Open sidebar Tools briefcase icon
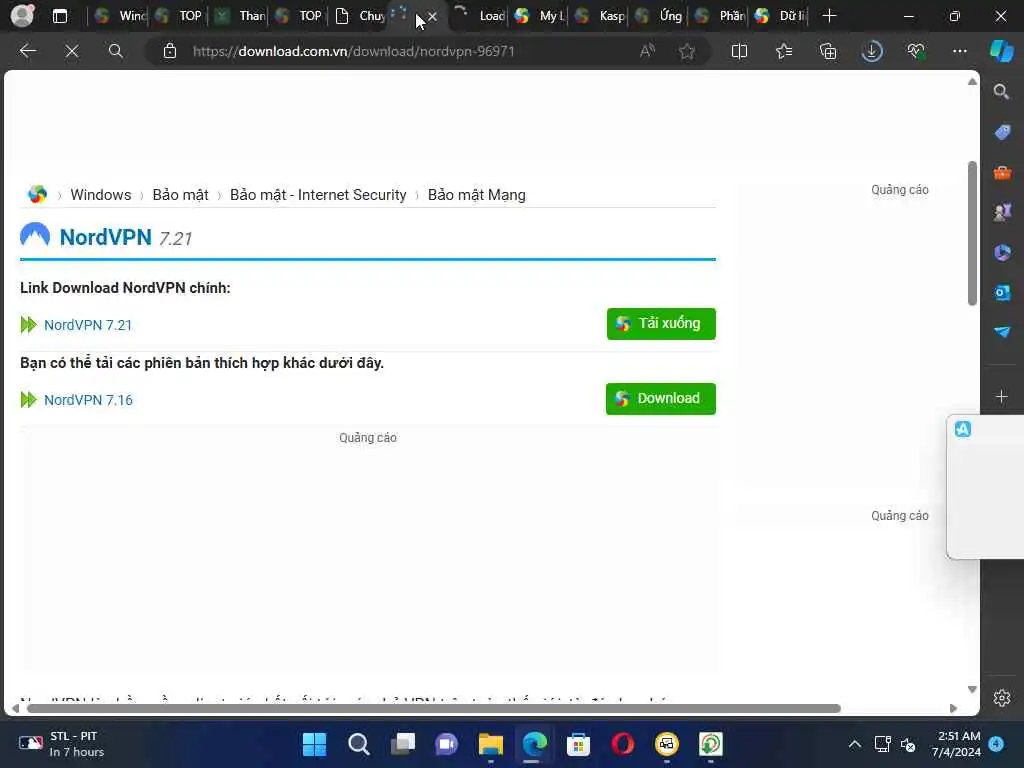Viewport: 1024px width, 768px height. tap(1002, 172)
